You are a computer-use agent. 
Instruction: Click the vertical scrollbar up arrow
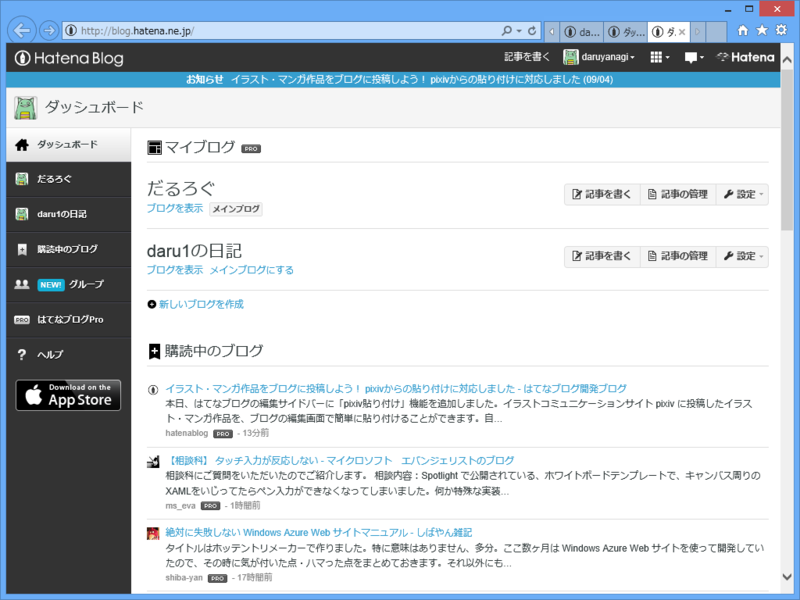(787, 60)
